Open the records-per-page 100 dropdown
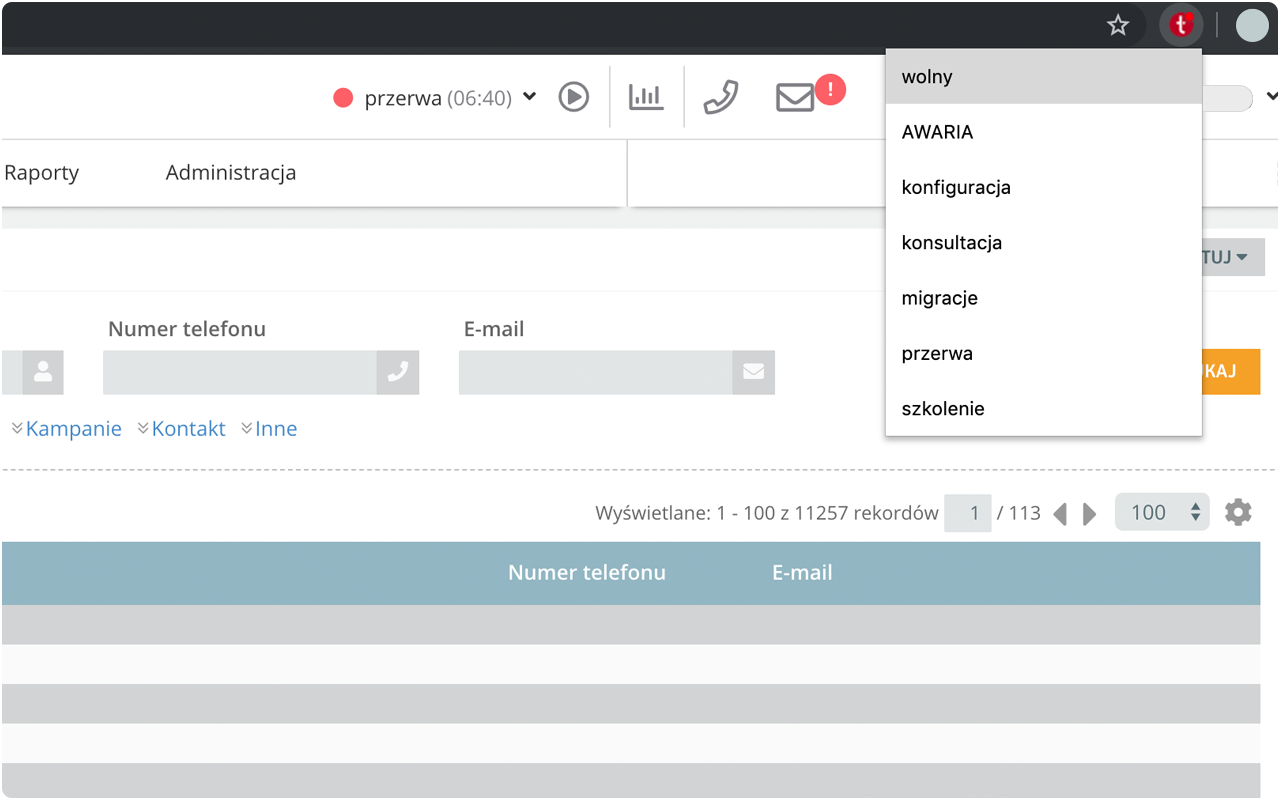Viewport: 1280px width, 800px height. 1162,513
